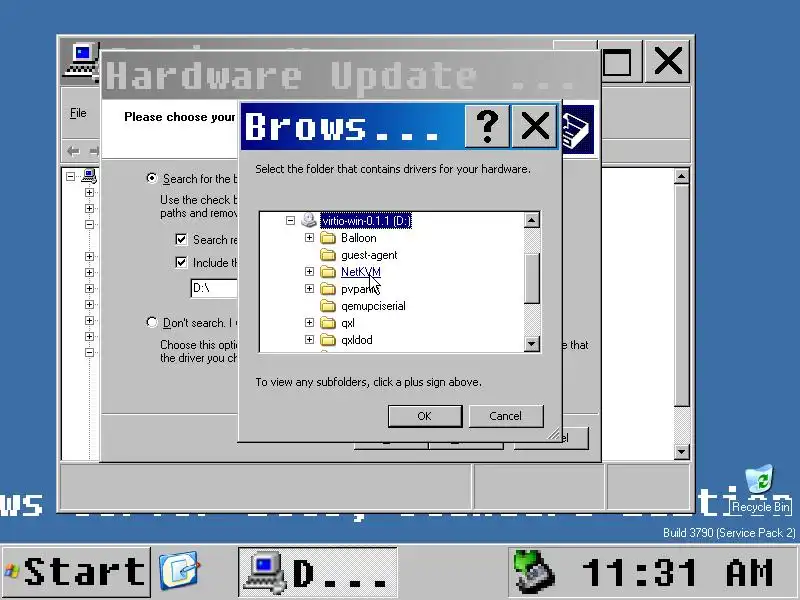Image resolution: width=800 pixels, height=600 pixels.
Task: Select the "guest-agent" folder label
Action: click(x=369, y=255)
